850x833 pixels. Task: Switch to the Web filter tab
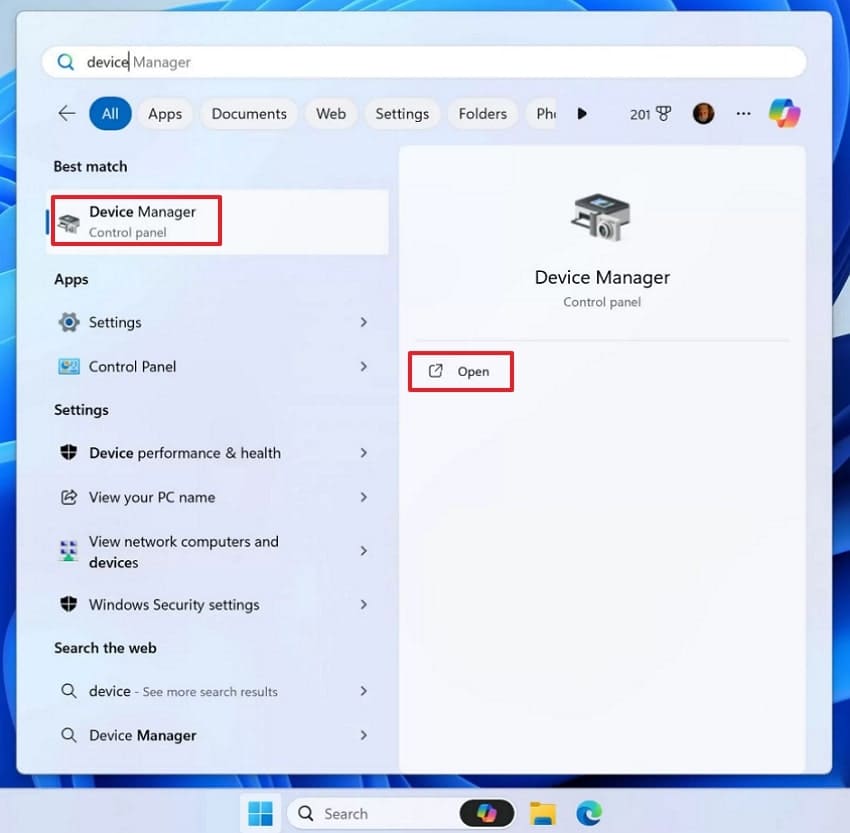coord(331,114)
